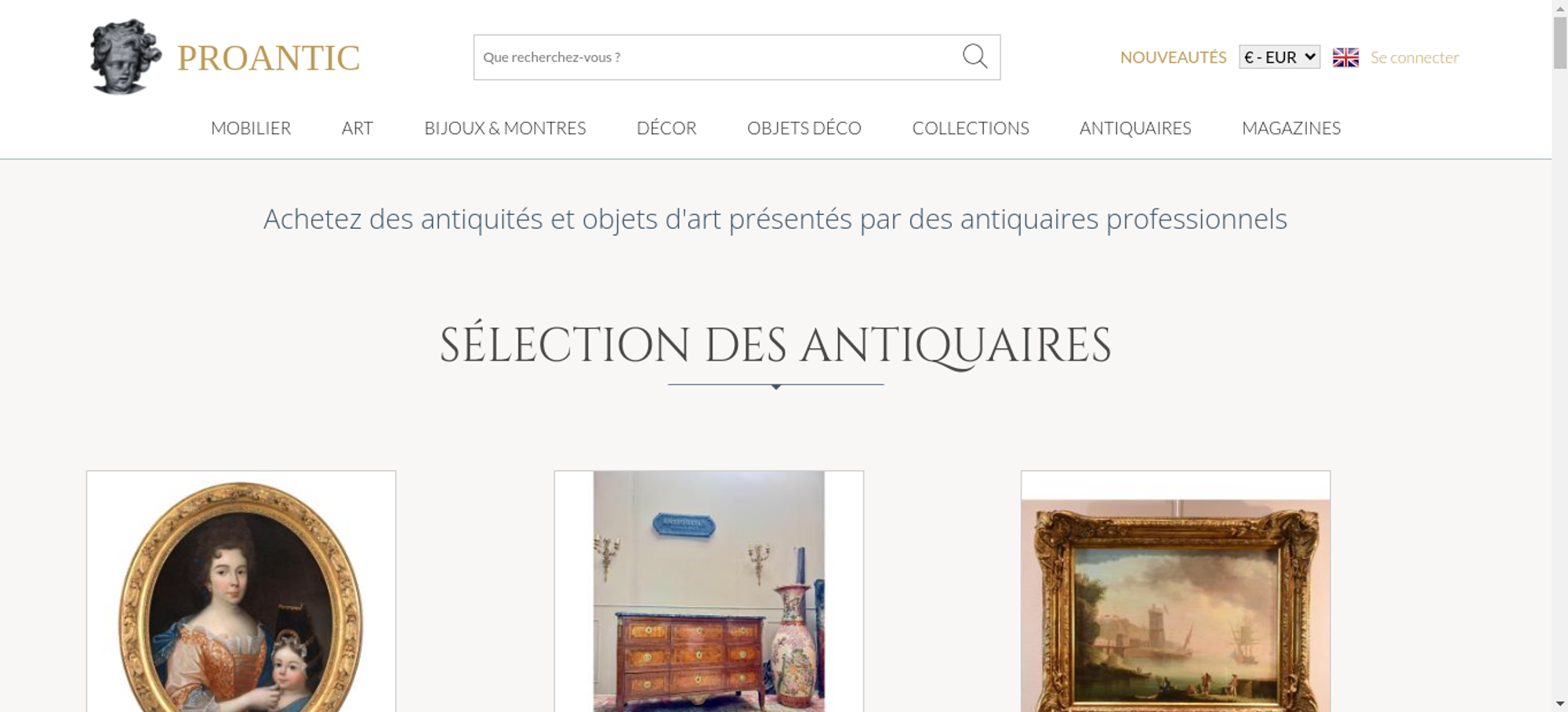Switch language via the UK flag icon
The width and height of the screenshot is (1568, 712).
coord(1345,57)
